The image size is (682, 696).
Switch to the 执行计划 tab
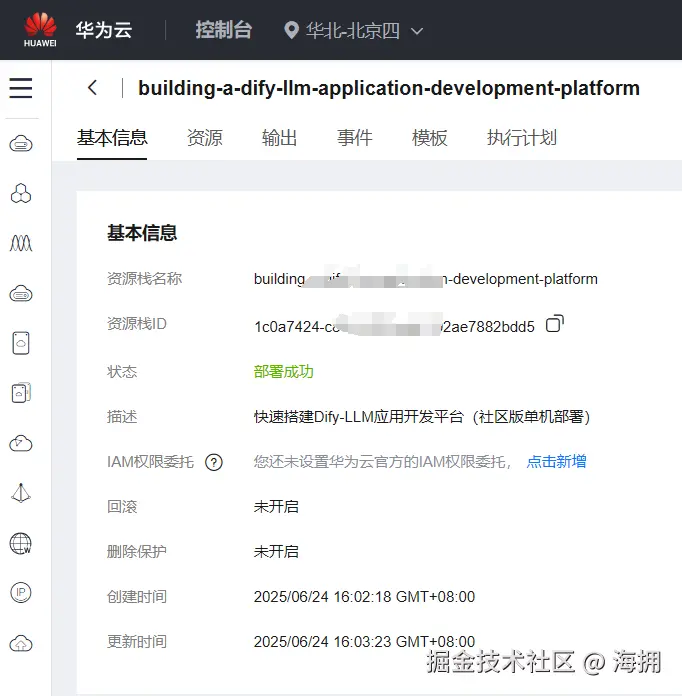click(x=522, y=138)
